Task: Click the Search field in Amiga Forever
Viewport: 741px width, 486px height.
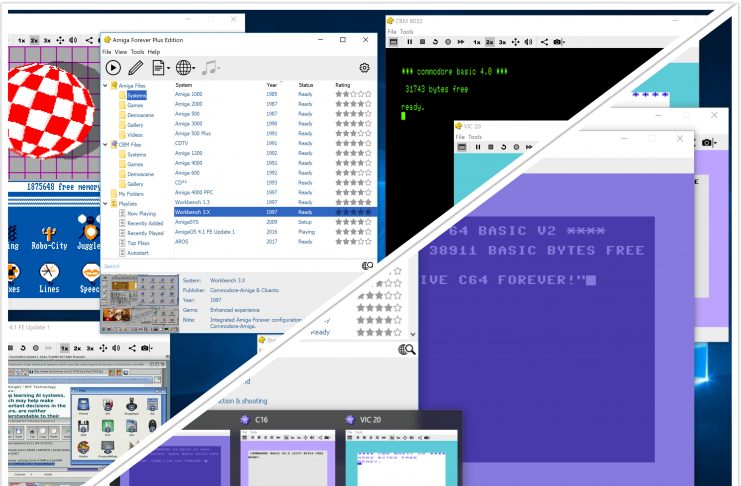Action: click(x=231, y=266)
